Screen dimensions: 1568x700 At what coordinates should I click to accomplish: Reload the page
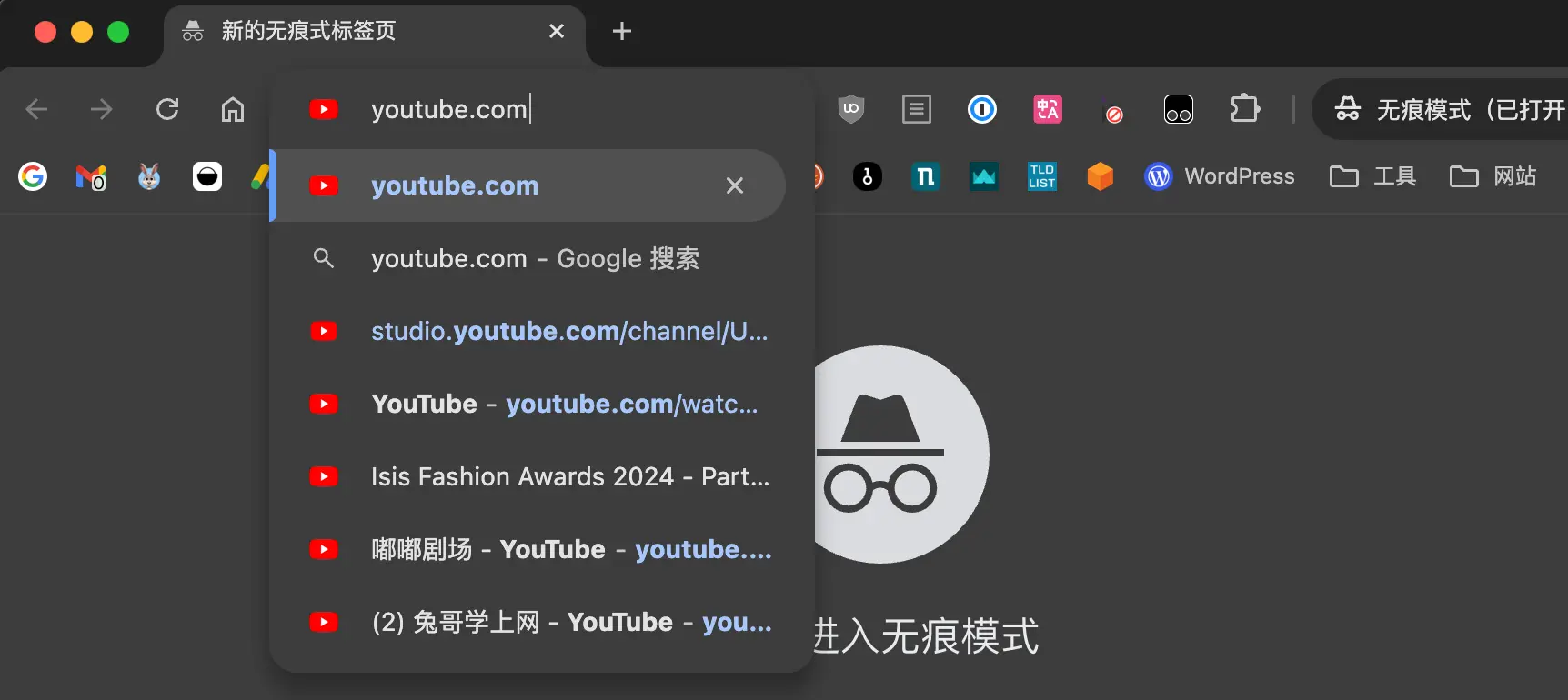pos(167,110)
